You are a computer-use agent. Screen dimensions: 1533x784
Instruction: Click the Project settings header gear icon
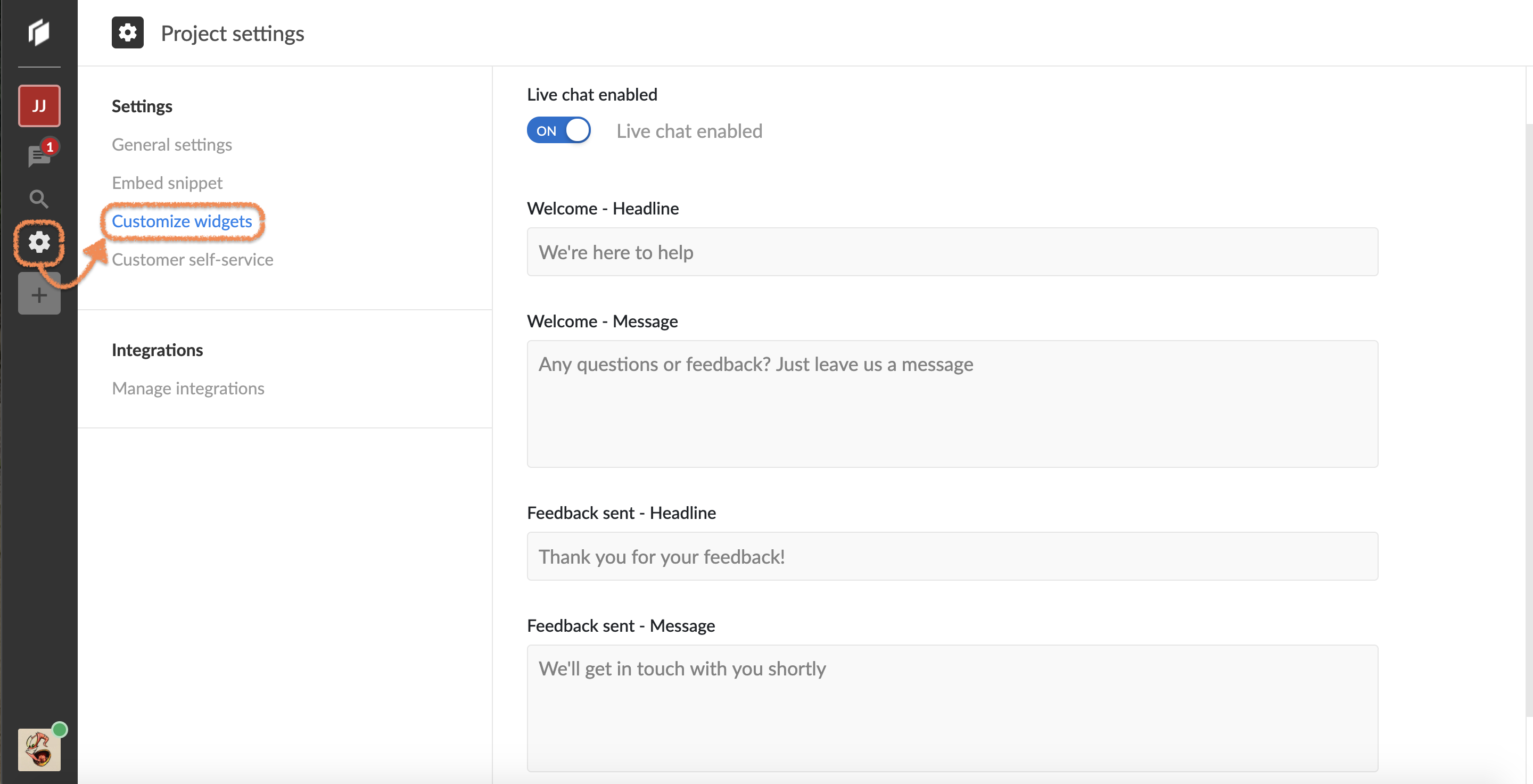(127, 32)
